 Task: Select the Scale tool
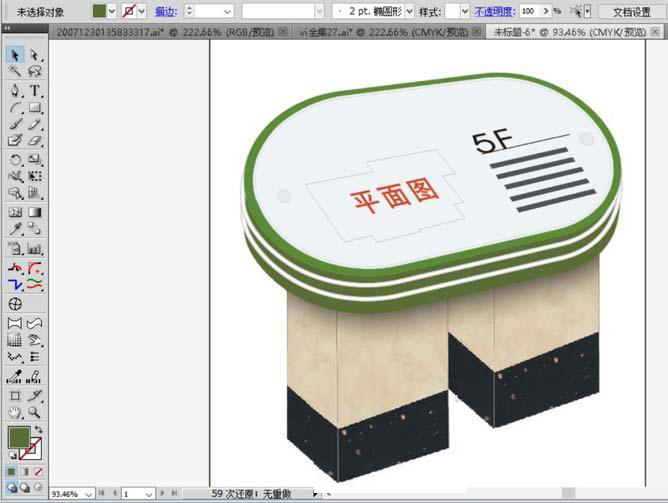(35, 160)
